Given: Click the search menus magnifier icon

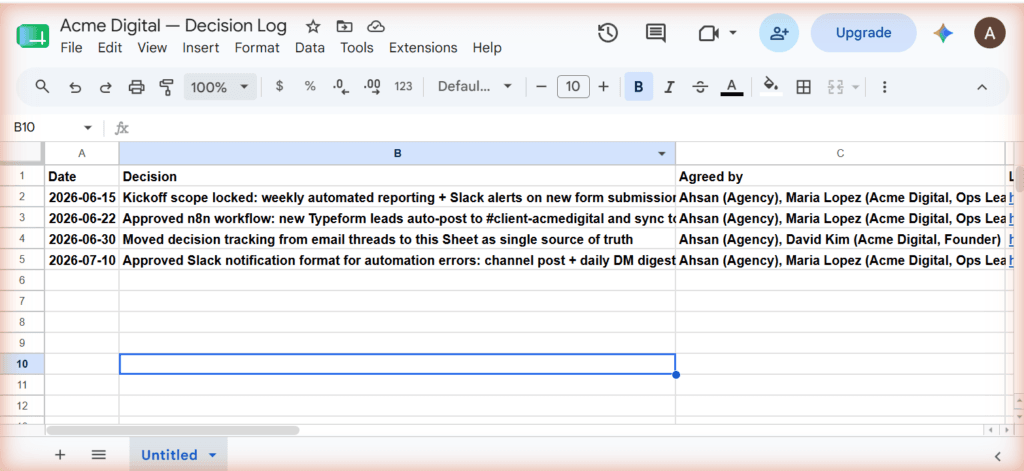Looking at the screenshot, I should pos(42,86).
